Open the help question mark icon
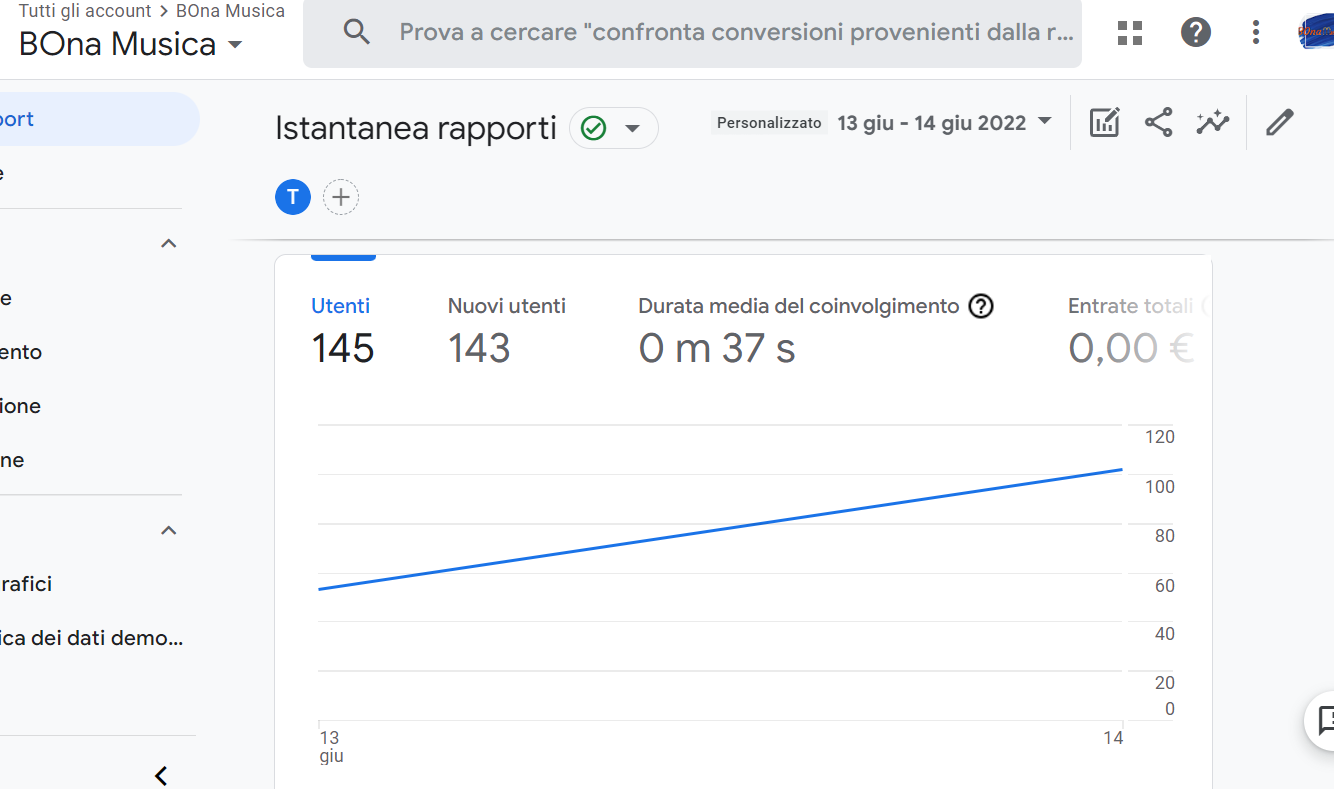1334x789 pixels. tap(1196, 33)
